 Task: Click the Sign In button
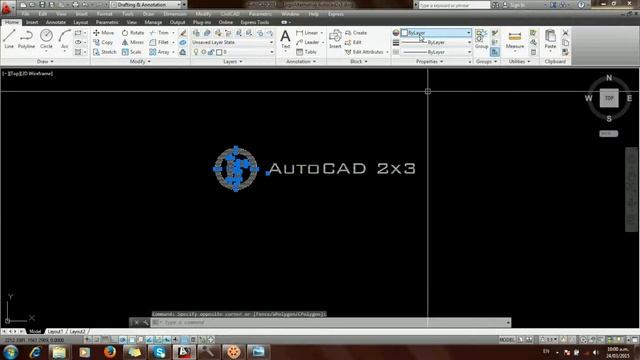click(514, 5)
